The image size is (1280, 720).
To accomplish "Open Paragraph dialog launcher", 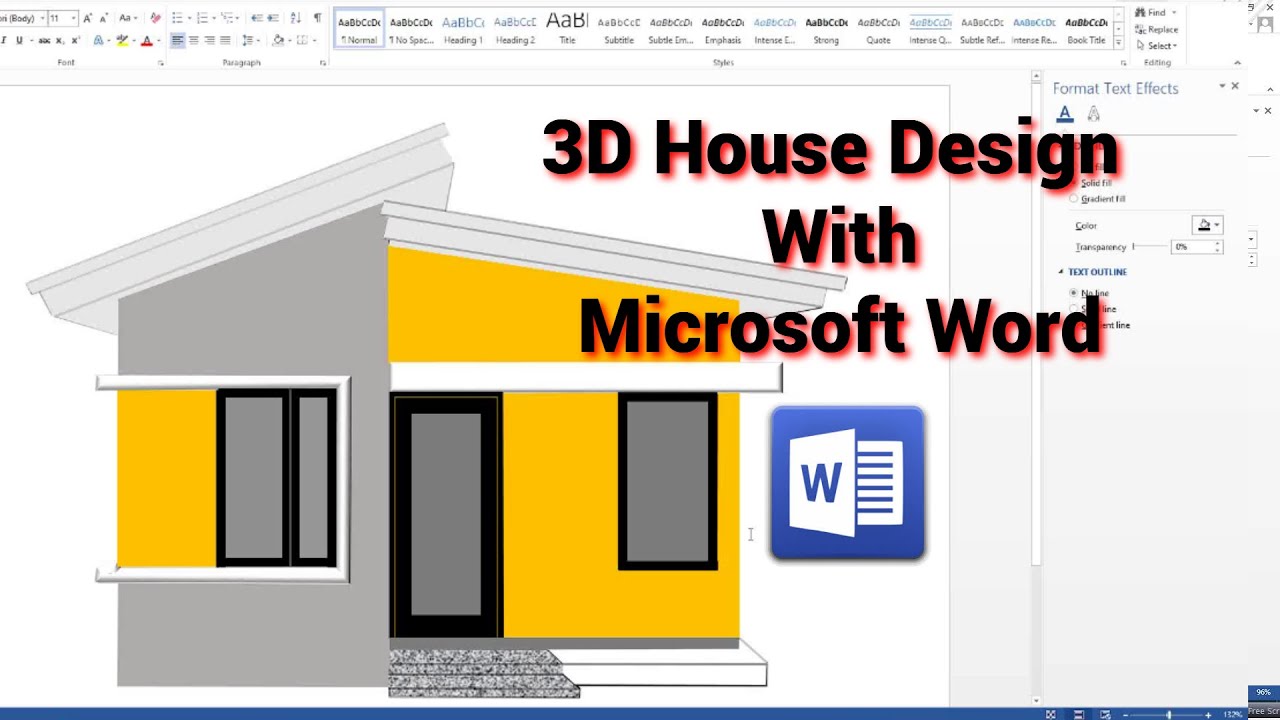I will [x=323, y=63].
